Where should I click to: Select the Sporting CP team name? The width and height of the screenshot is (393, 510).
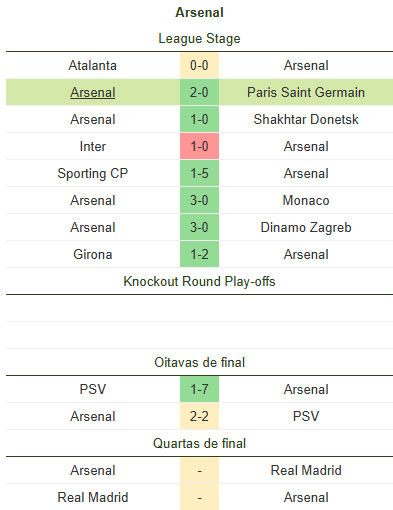coord(93,173)
